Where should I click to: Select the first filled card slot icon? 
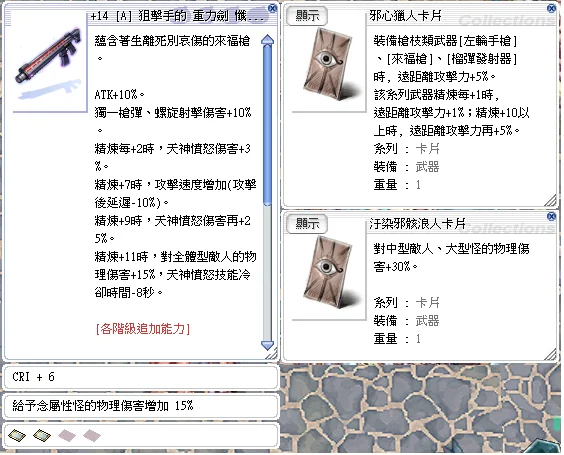[x=17, y=436]
